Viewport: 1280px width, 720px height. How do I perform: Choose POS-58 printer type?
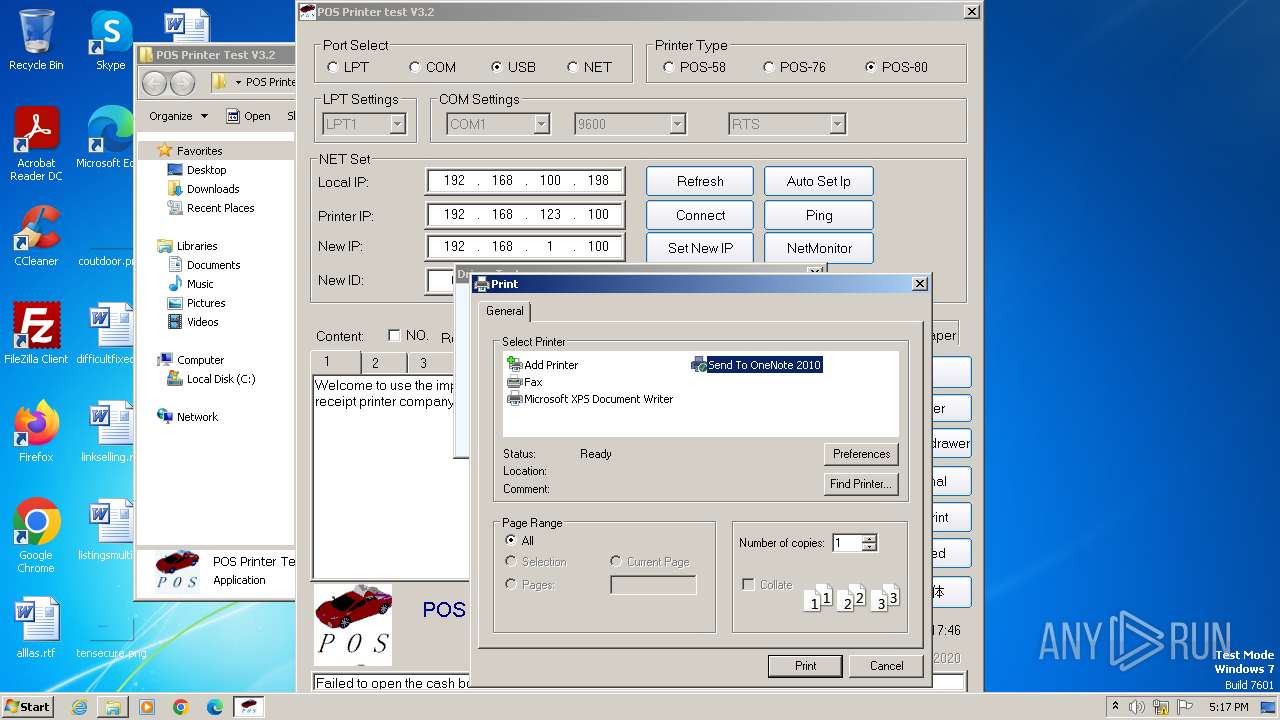669,67
